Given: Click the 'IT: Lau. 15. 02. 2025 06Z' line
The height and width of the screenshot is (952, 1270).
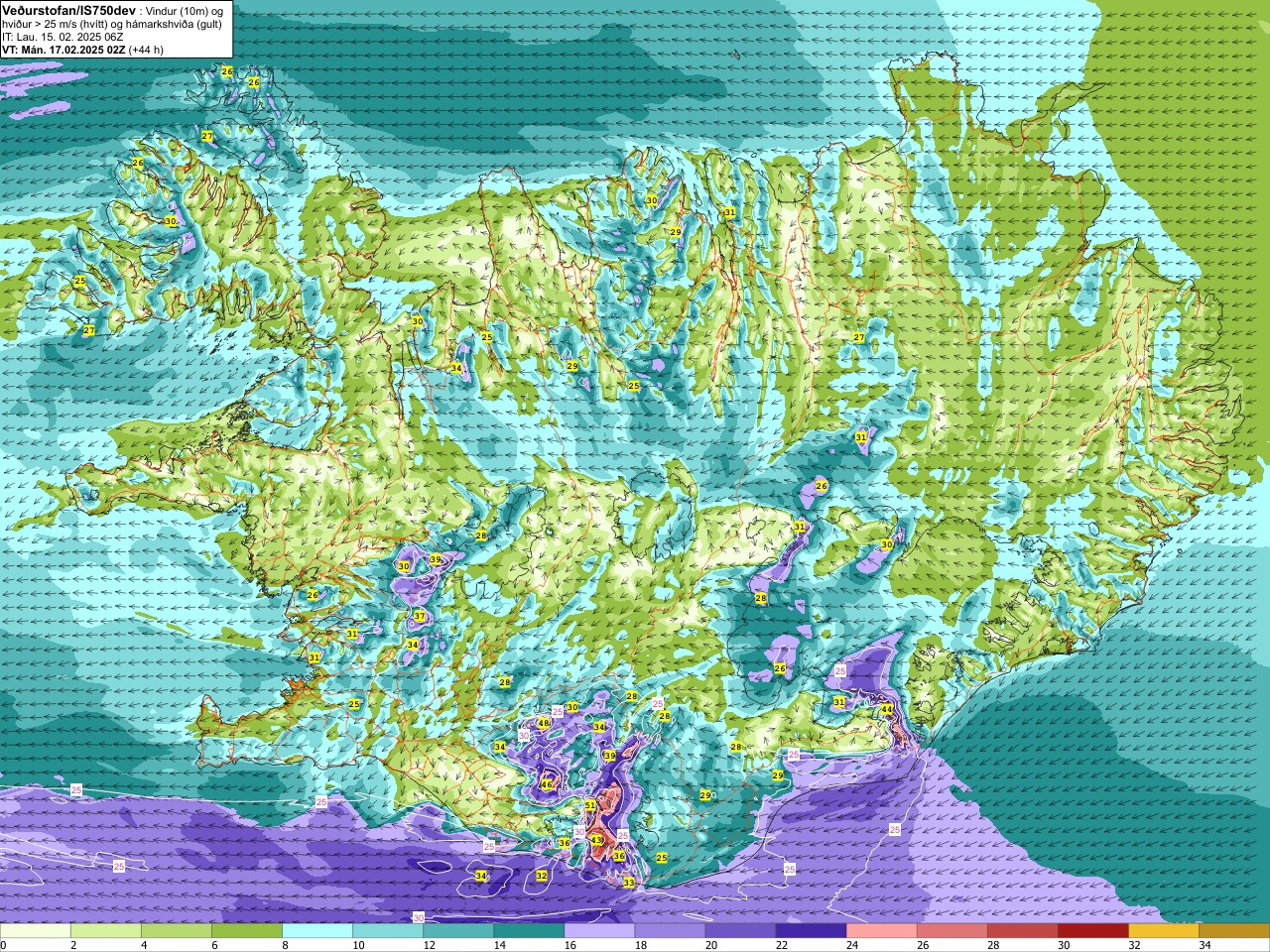Looking at the screenshot, I should [63, 37].
